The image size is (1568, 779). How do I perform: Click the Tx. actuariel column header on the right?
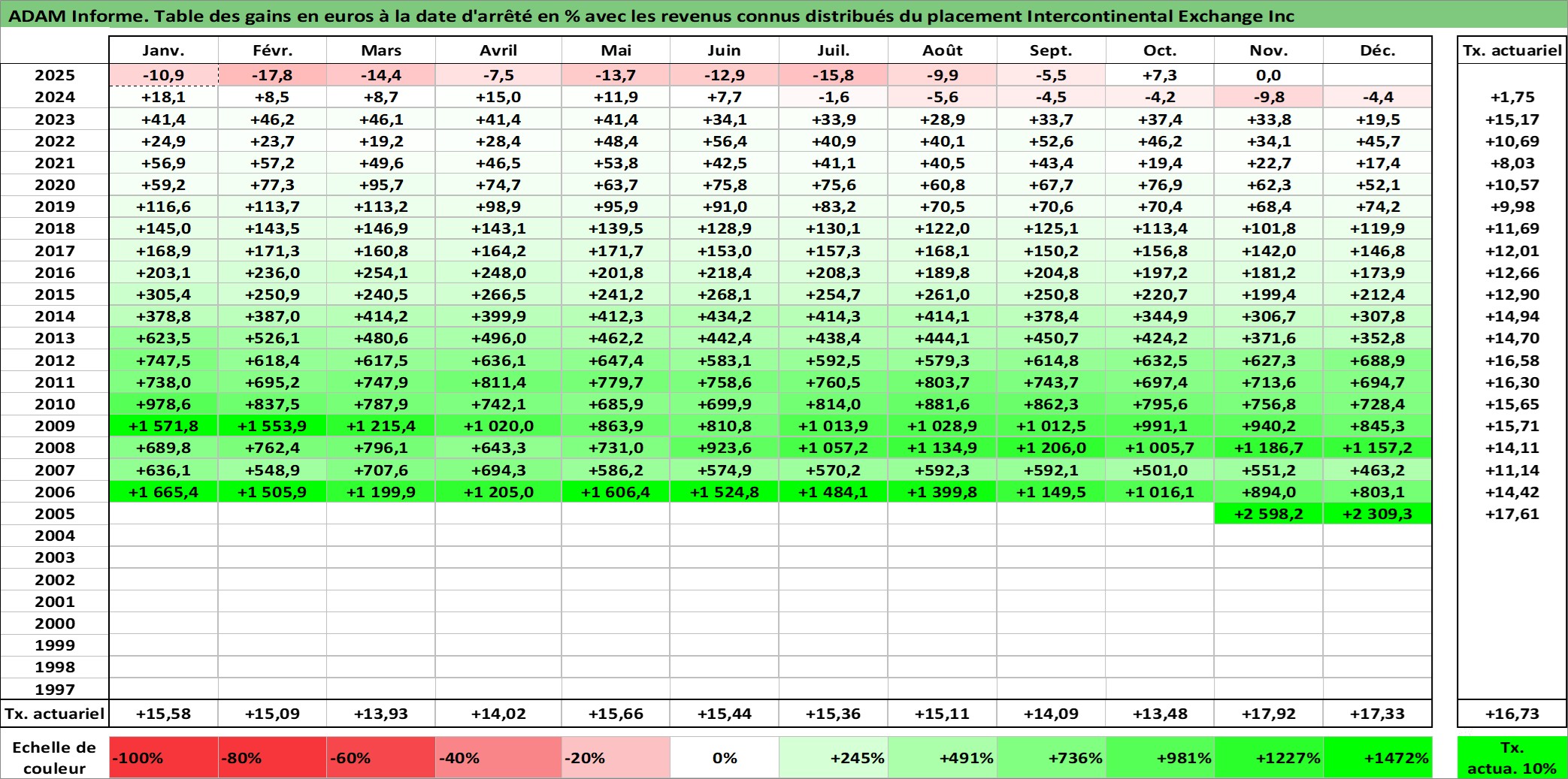(1512, 50)
